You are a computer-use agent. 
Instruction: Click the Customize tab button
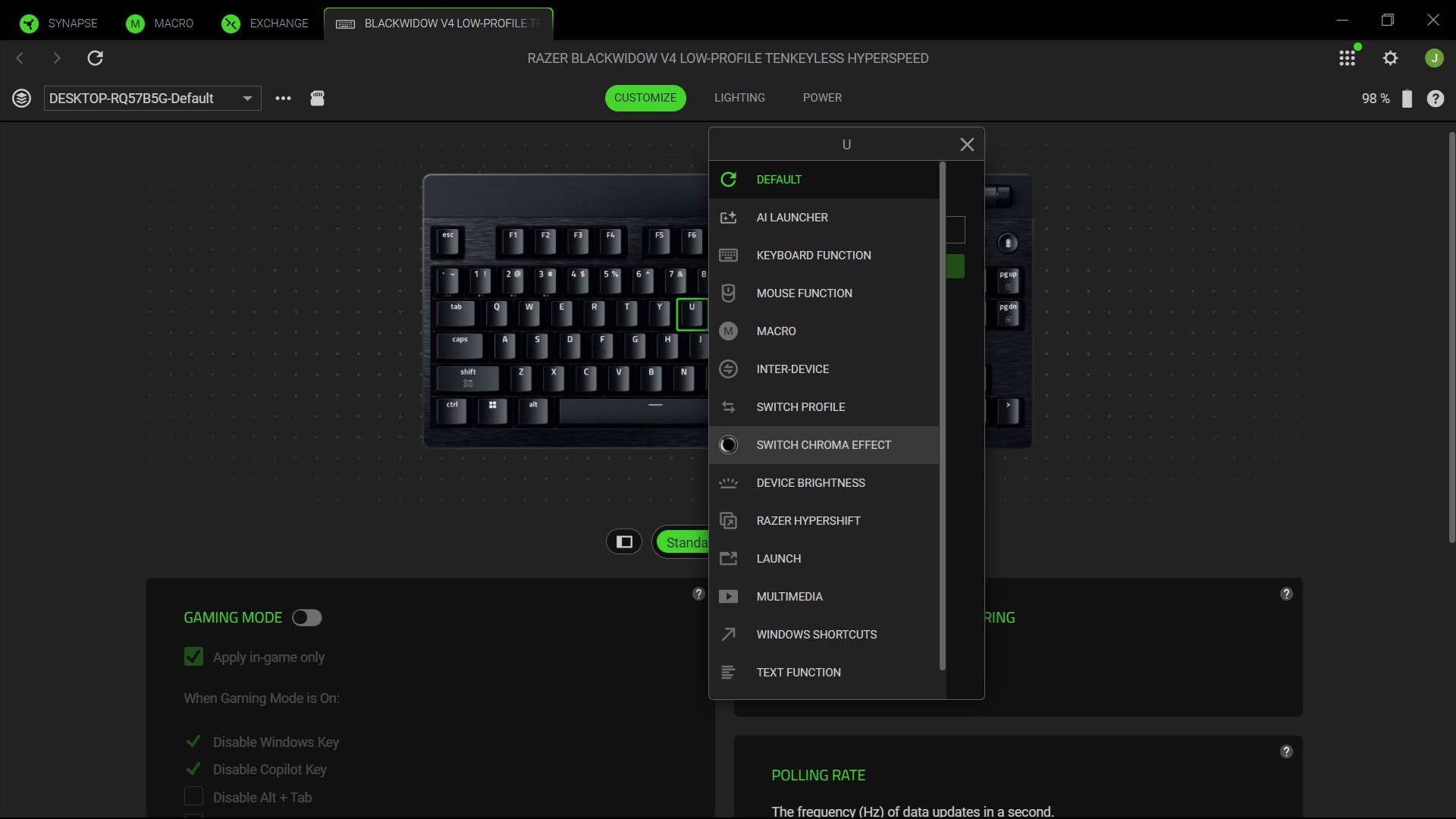pyautogui.click(x=645, y=98)
